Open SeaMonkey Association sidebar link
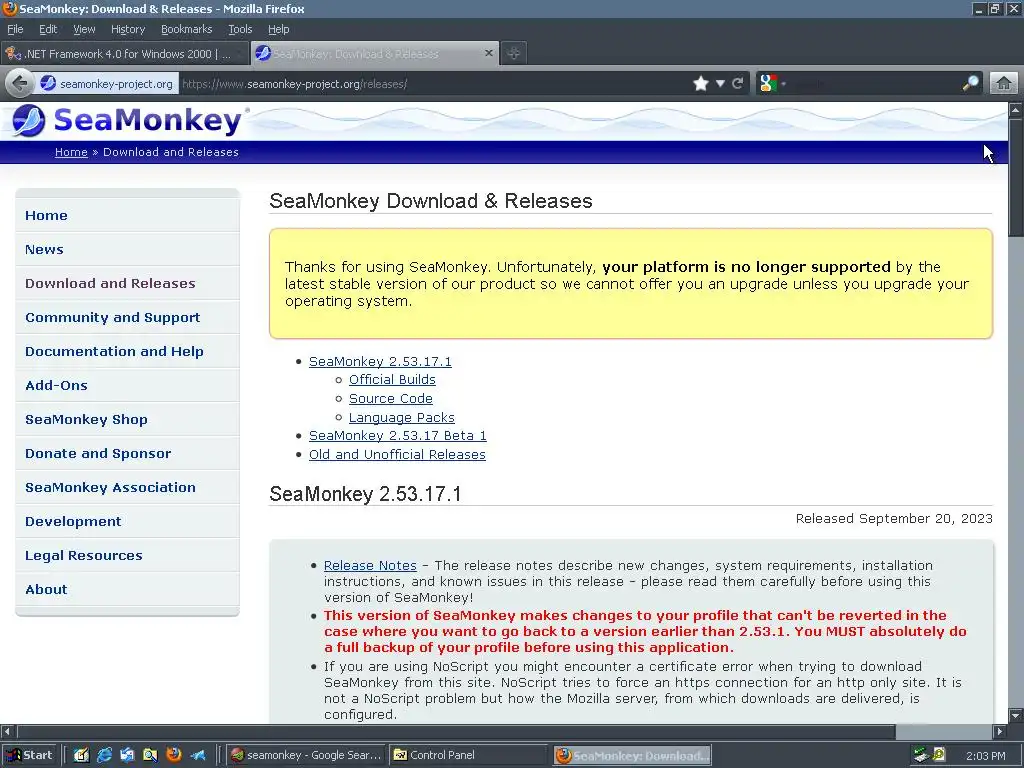The height and width of the screenshot is (768, 1024). click(x=110, y=487)
